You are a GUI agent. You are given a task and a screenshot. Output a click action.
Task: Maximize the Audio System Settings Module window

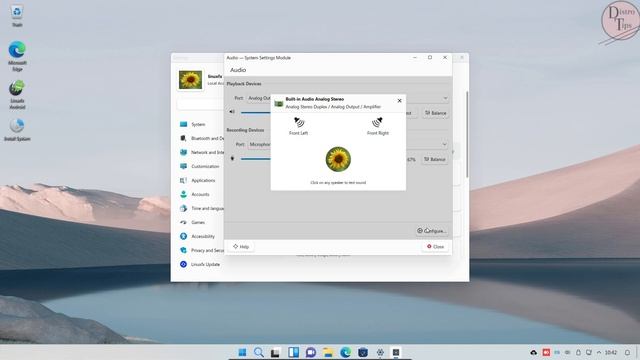[x=430, y=58]
